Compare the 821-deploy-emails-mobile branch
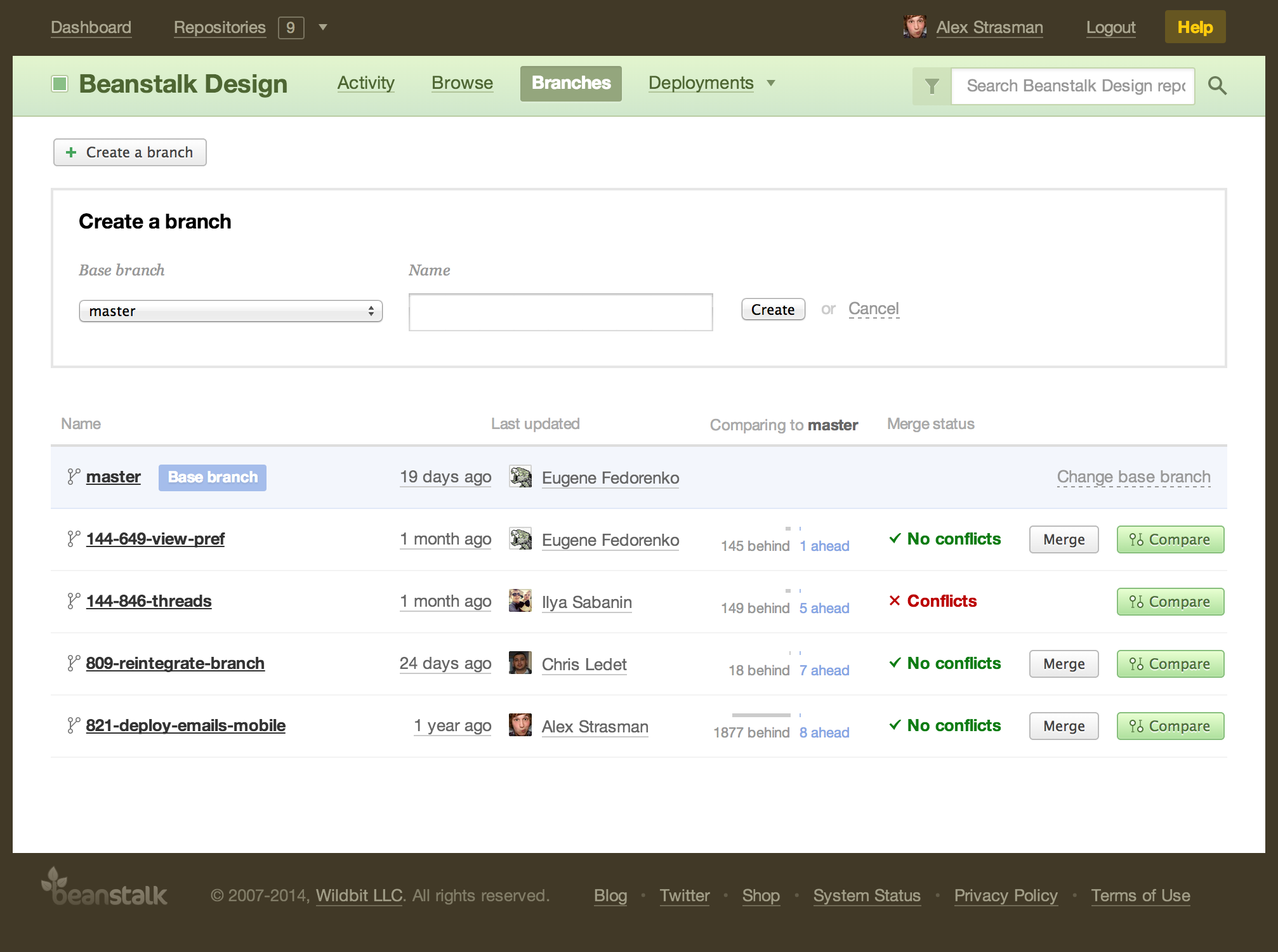The width and height of the screenshot is (1278, 952). tap(1170, 726)
